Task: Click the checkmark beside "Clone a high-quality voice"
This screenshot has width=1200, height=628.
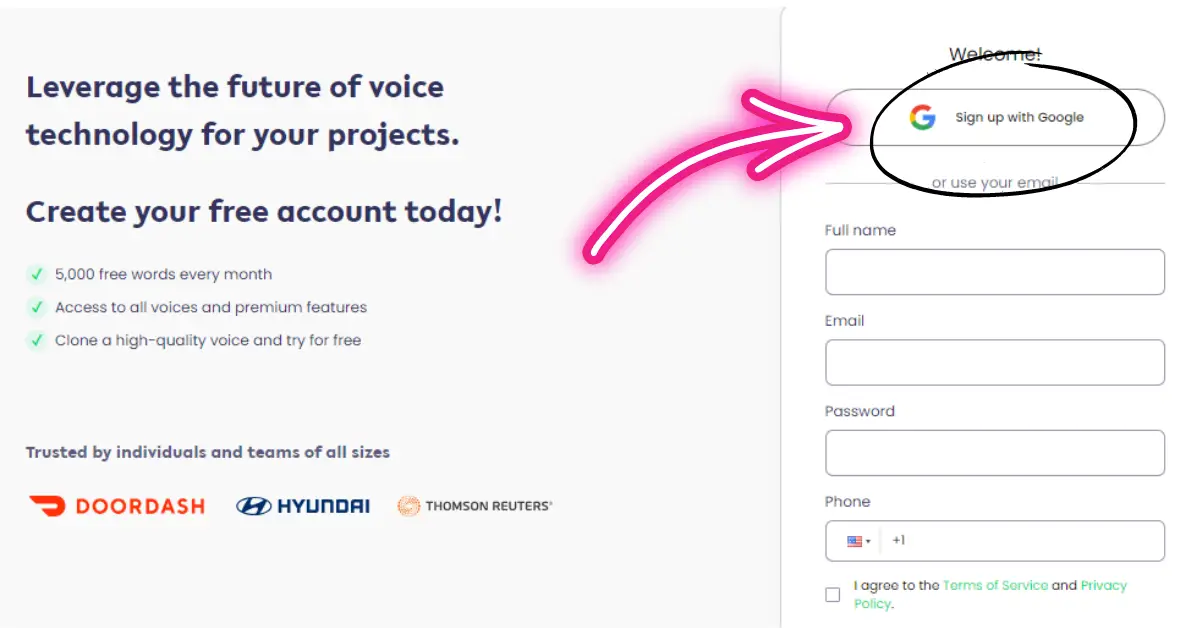Action: coord(35,340)
